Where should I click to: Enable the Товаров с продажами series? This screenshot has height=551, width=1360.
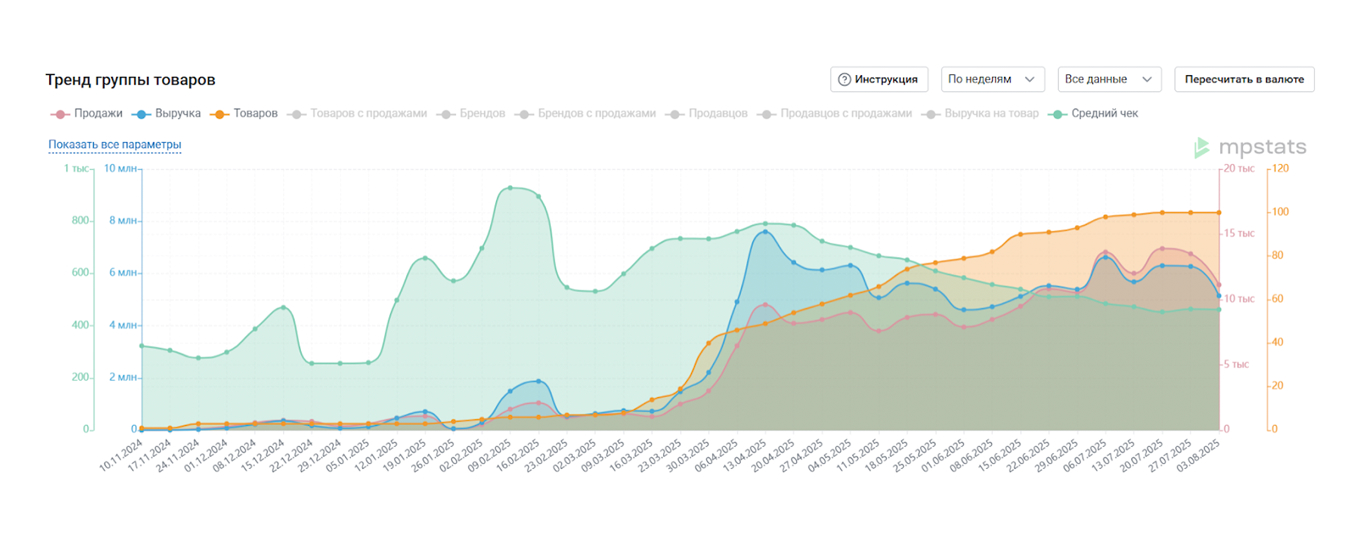(368, 114)
